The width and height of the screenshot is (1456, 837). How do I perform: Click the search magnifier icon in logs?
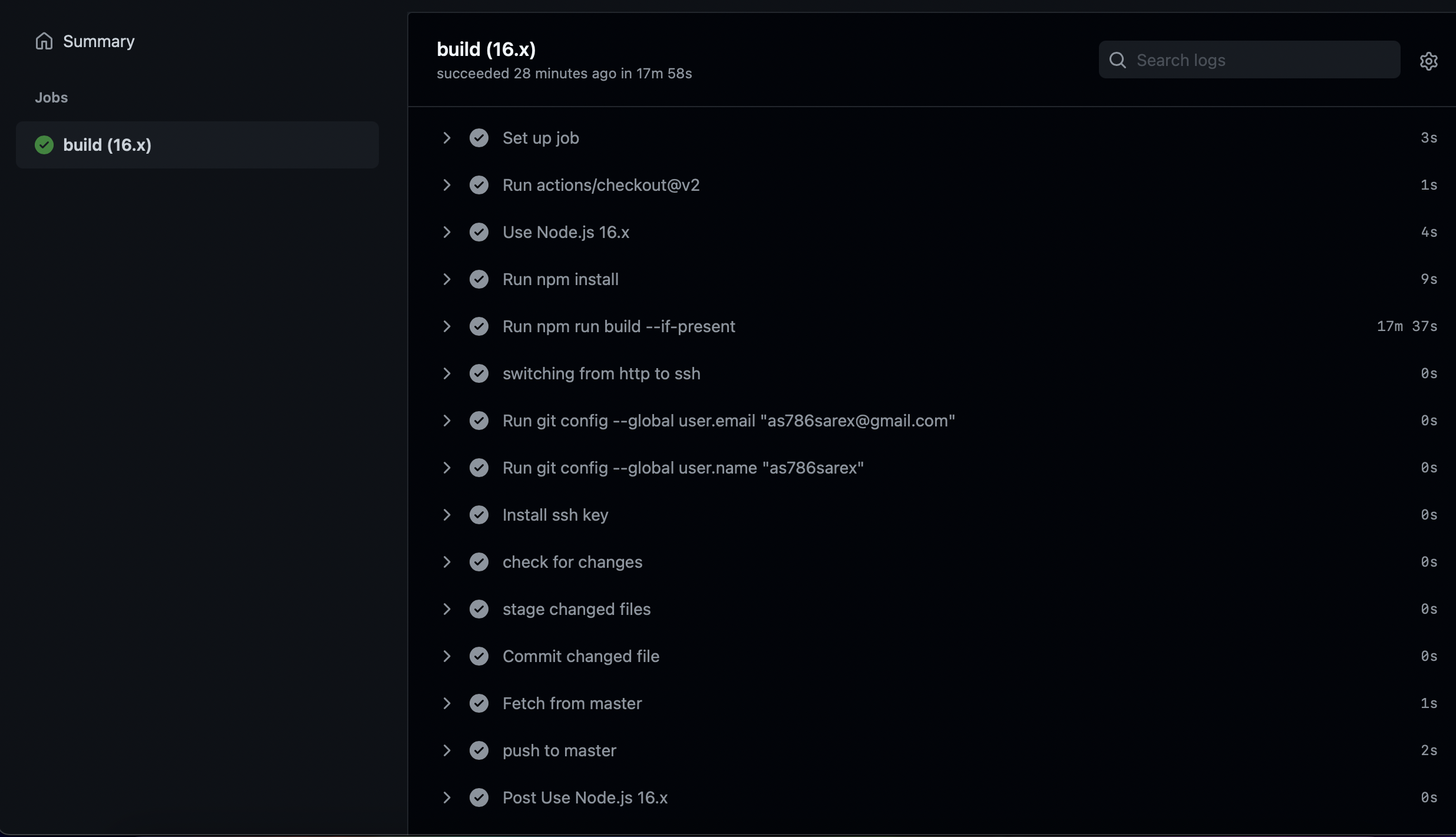coord(1117,60)
